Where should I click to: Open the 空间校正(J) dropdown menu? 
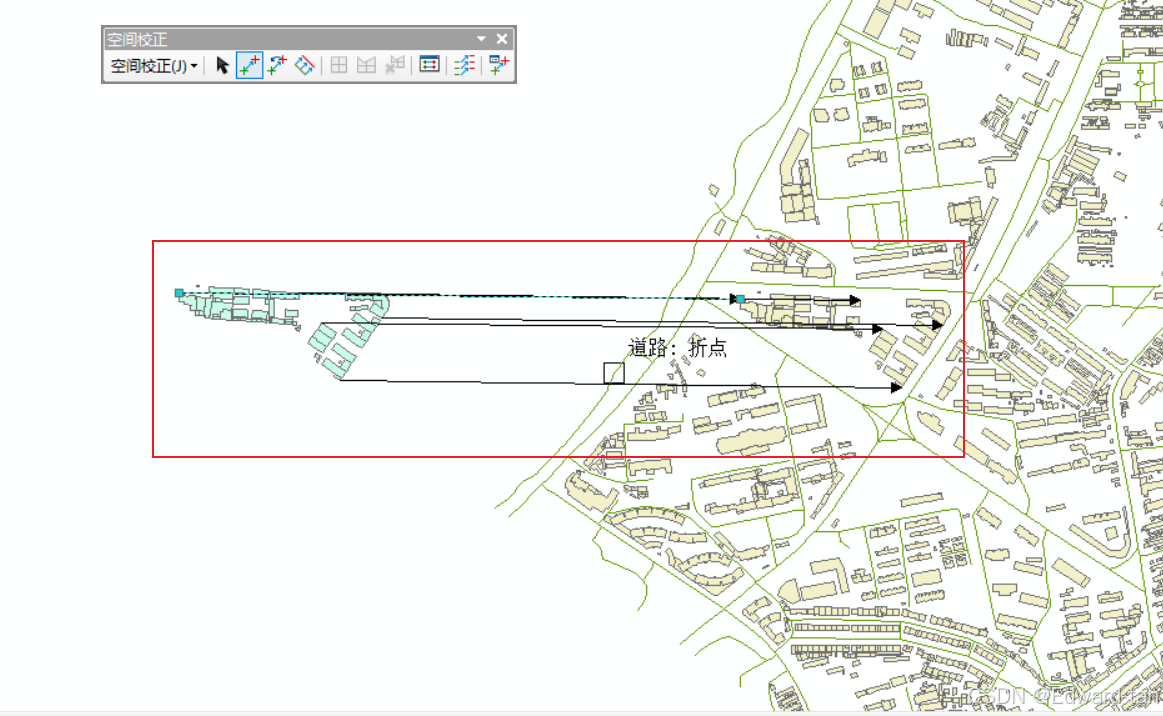click(154, 66)
